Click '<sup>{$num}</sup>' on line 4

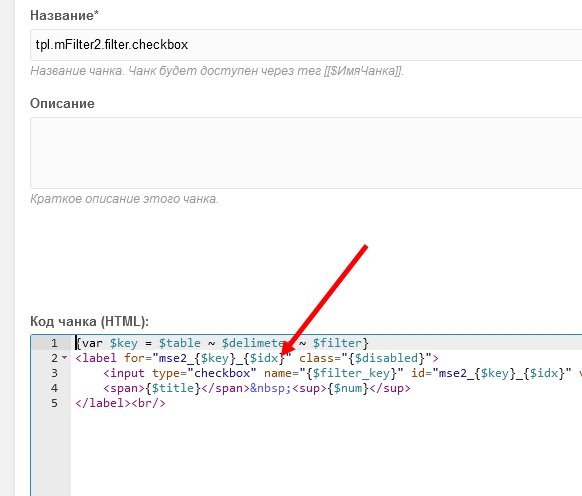pyautogui.click(x=352, y=388)
